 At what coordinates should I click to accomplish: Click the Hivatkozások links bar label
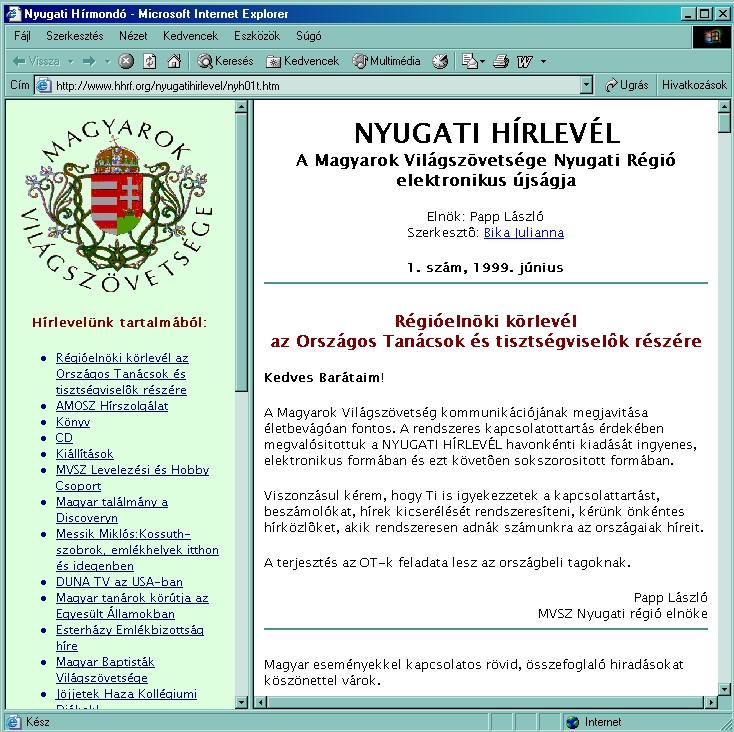click(694, 85)
